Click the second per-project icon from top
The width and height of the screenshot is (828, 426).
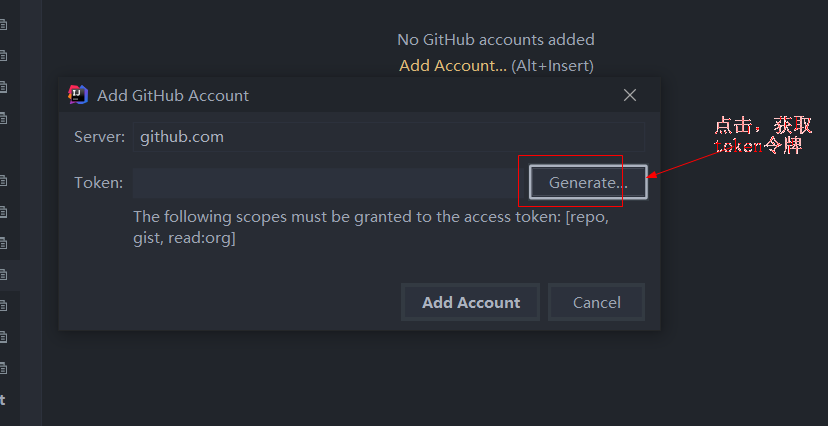click(x=3, y=55)
